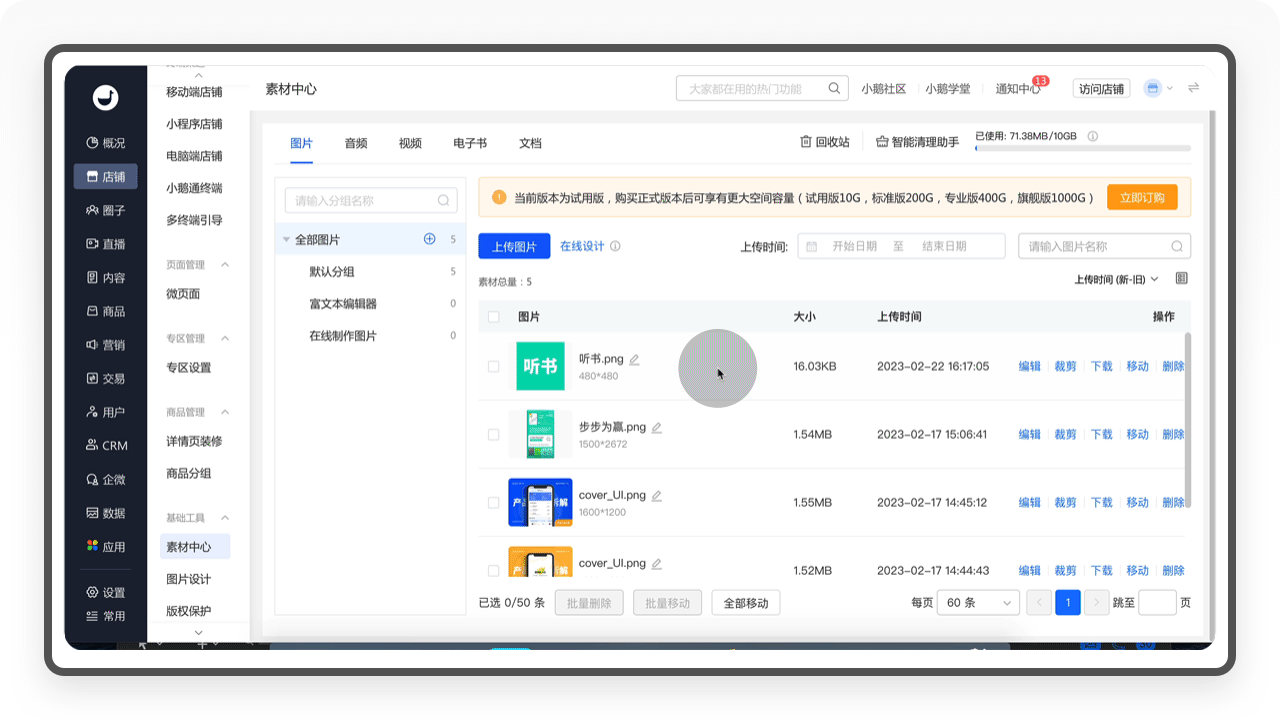Click 裁剪 for the 步步为赢.png row

click(1065, 434)
